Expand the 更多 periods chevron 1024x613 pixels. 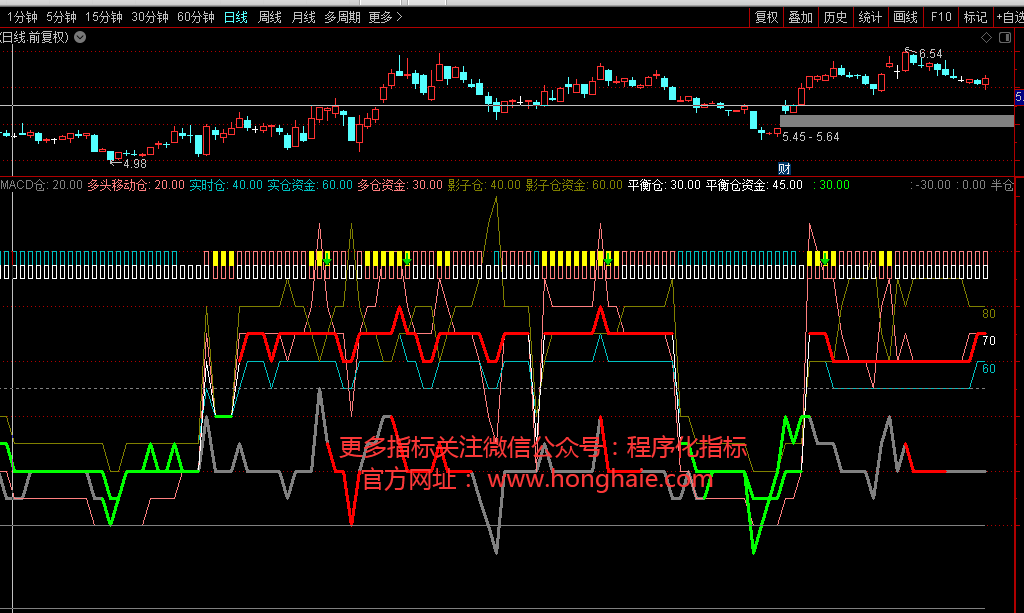(386, 17)
